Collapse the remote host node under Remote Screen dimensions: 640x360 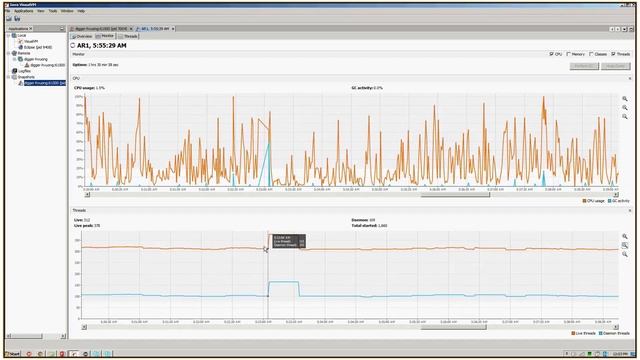[x=15, y=59]
